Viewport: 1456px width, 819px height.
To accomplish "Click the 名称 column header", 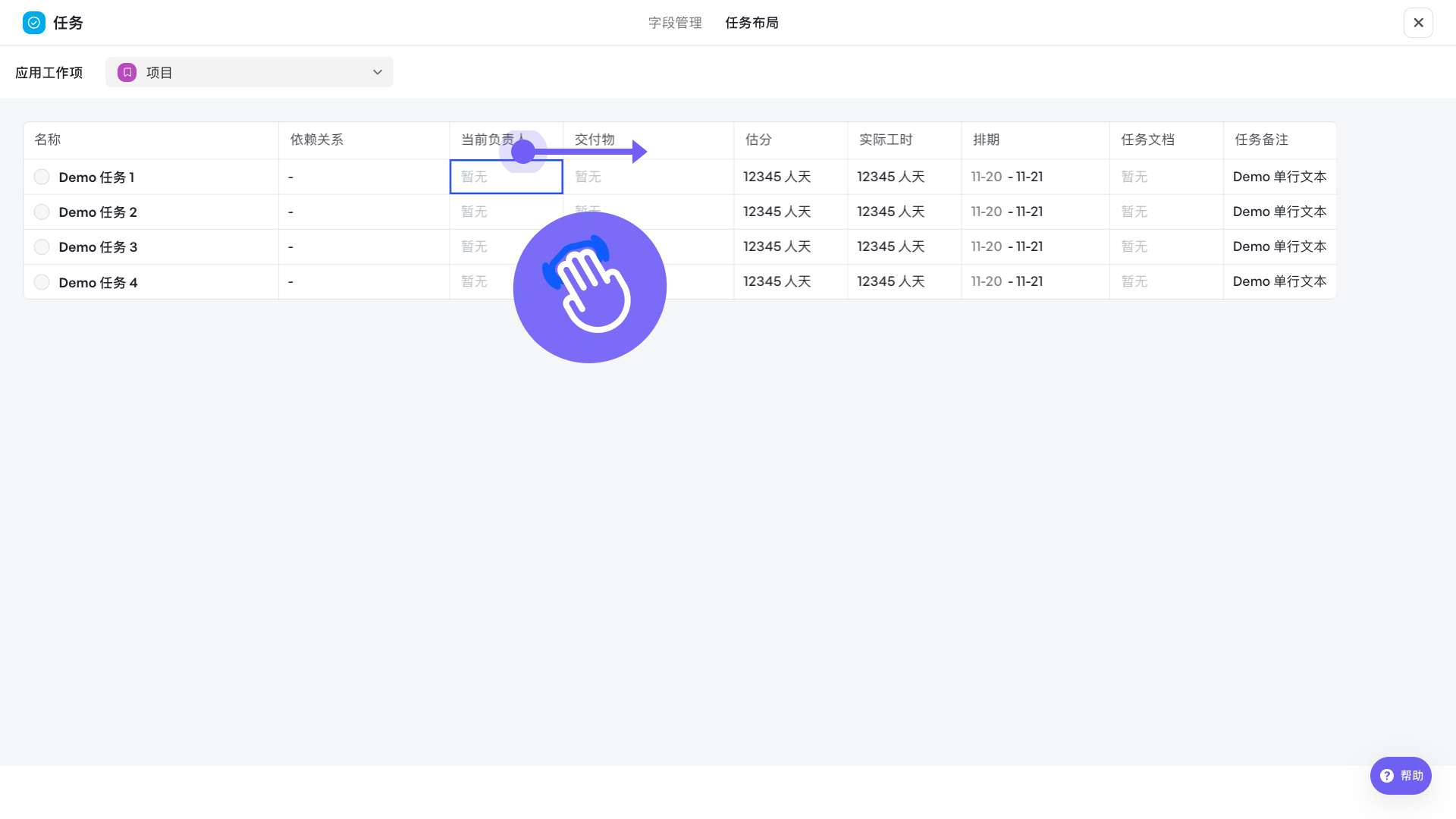I will pyautogui.click(x=151, y=140).
